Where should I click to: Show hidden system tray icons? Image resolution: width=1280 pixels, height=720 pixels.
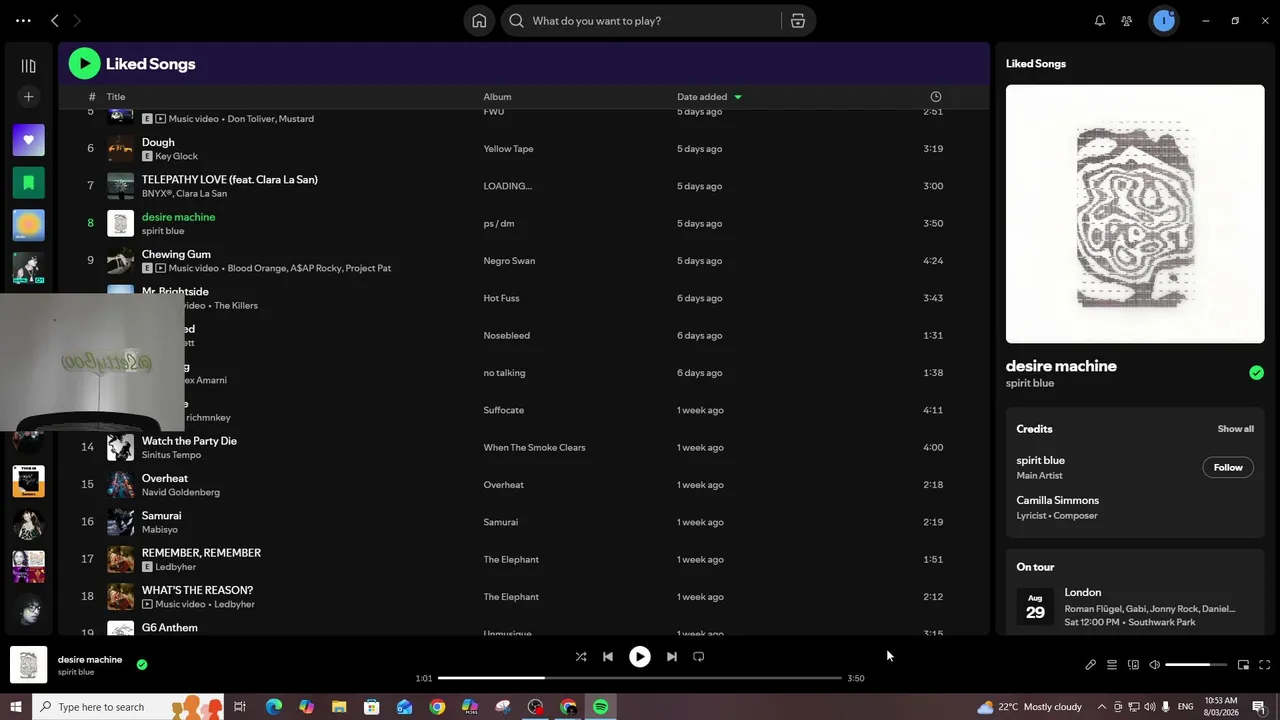point(1101,707)
